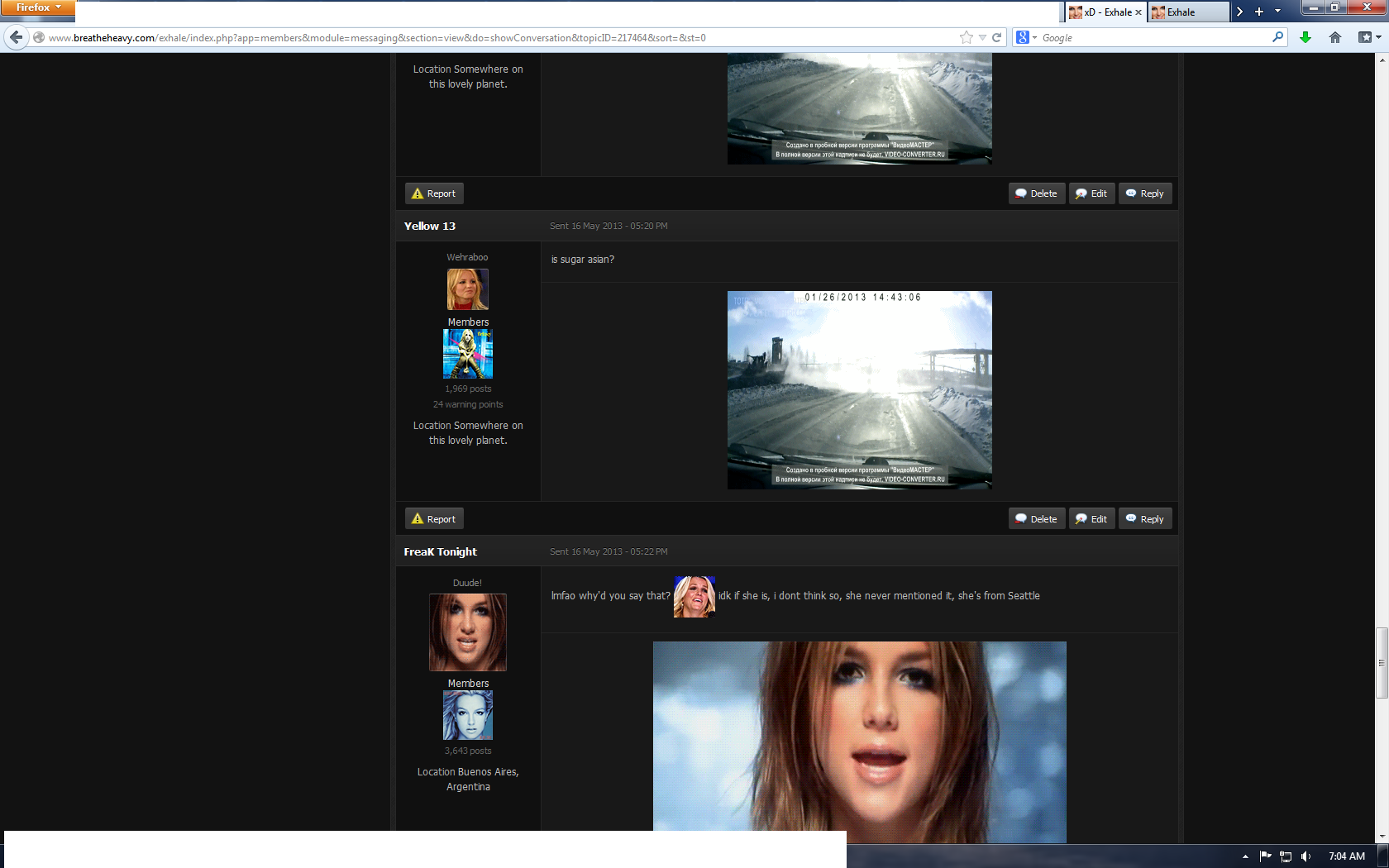Click the "24 warning points" text
This screenshot has height=868, width=1389.
468,404
